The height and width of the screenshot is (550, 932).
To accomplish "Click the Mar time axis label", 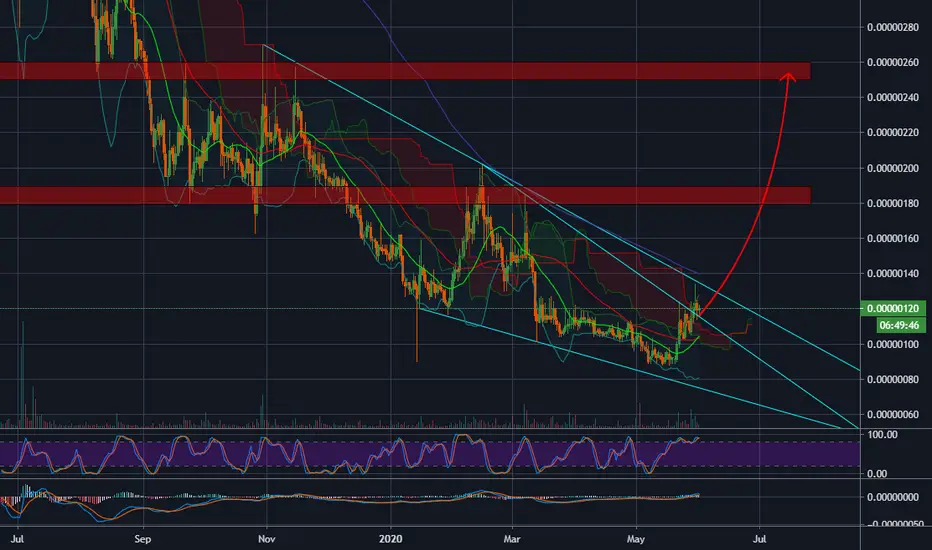I will point(512,539).
